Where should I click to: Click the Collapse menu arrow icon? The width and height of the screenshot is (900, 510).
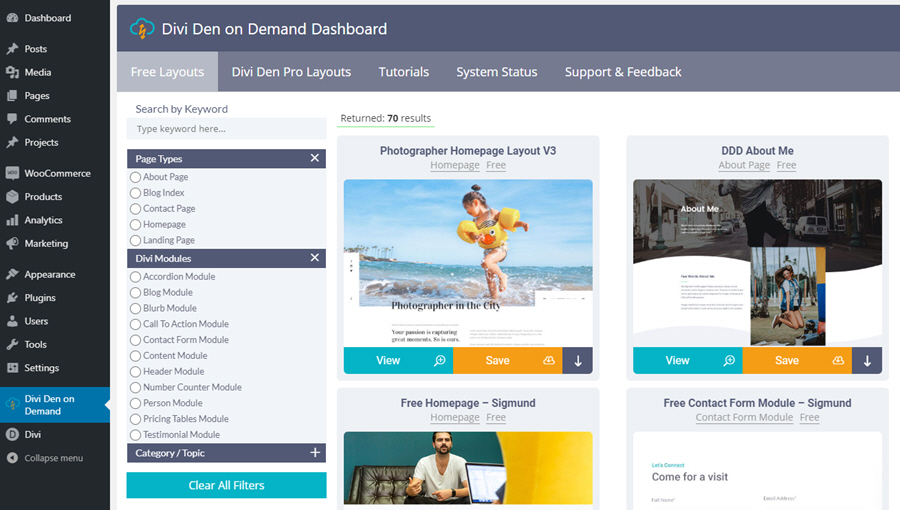tap(12, 458)
